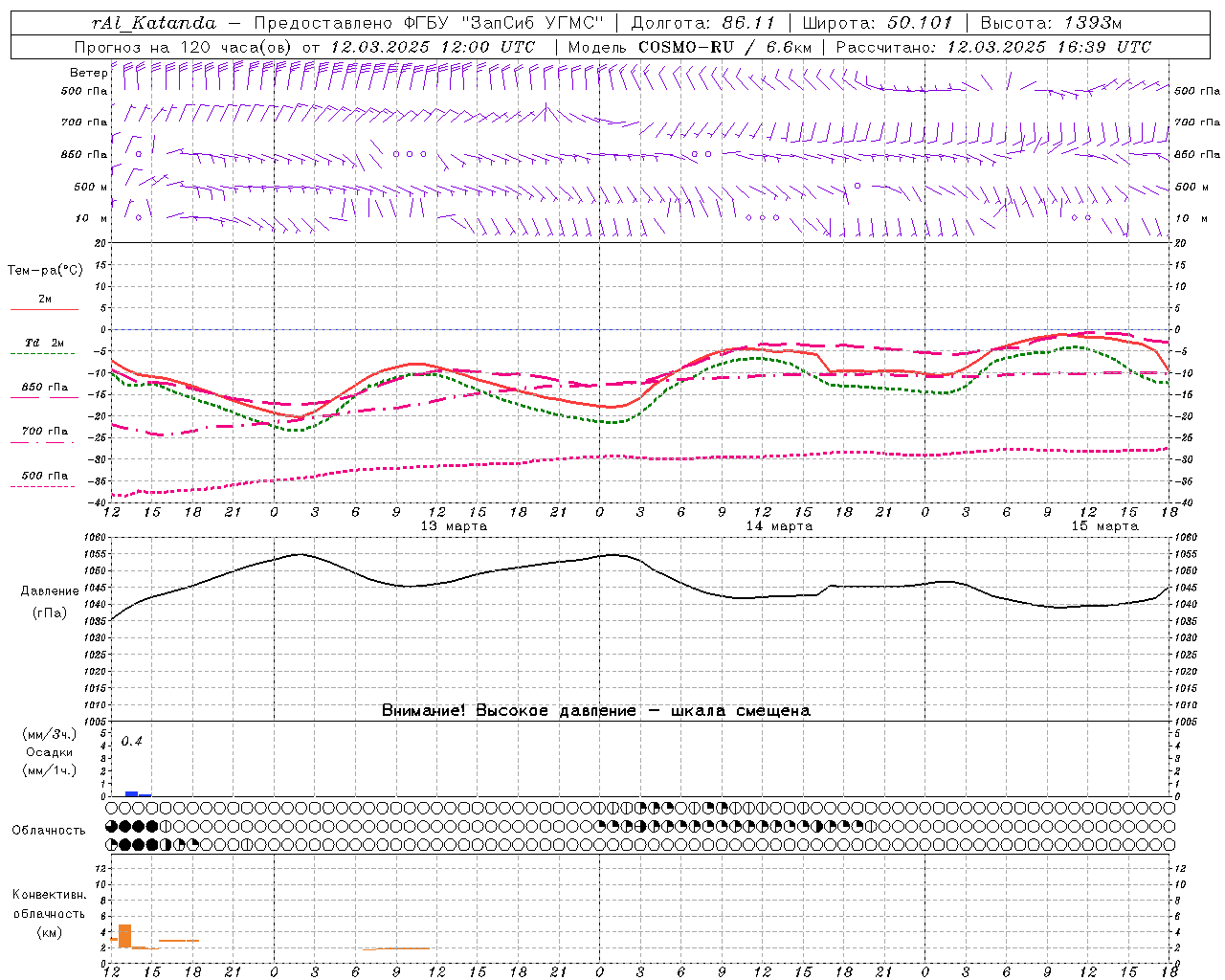The width and height of the screenshot is (1225, 980).
Task: Click the rAi_Katanda station title
Action: [x=154, y=23]
